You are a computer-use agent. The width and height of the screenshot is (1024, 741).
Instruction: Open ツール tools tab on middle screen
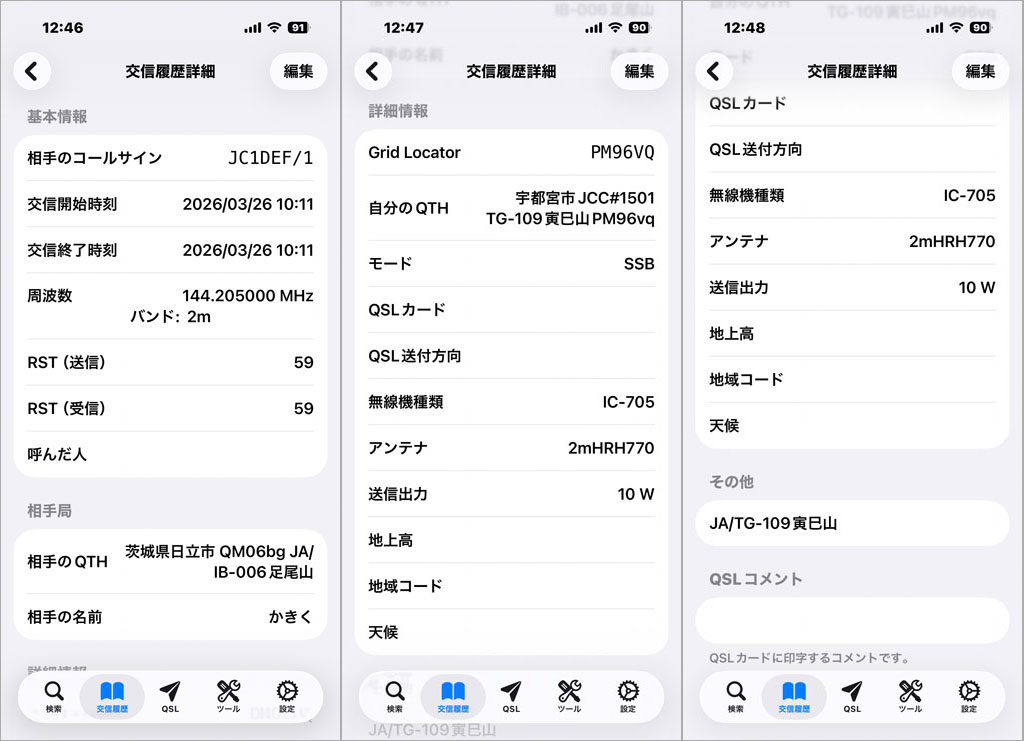(x=570, y=696)
